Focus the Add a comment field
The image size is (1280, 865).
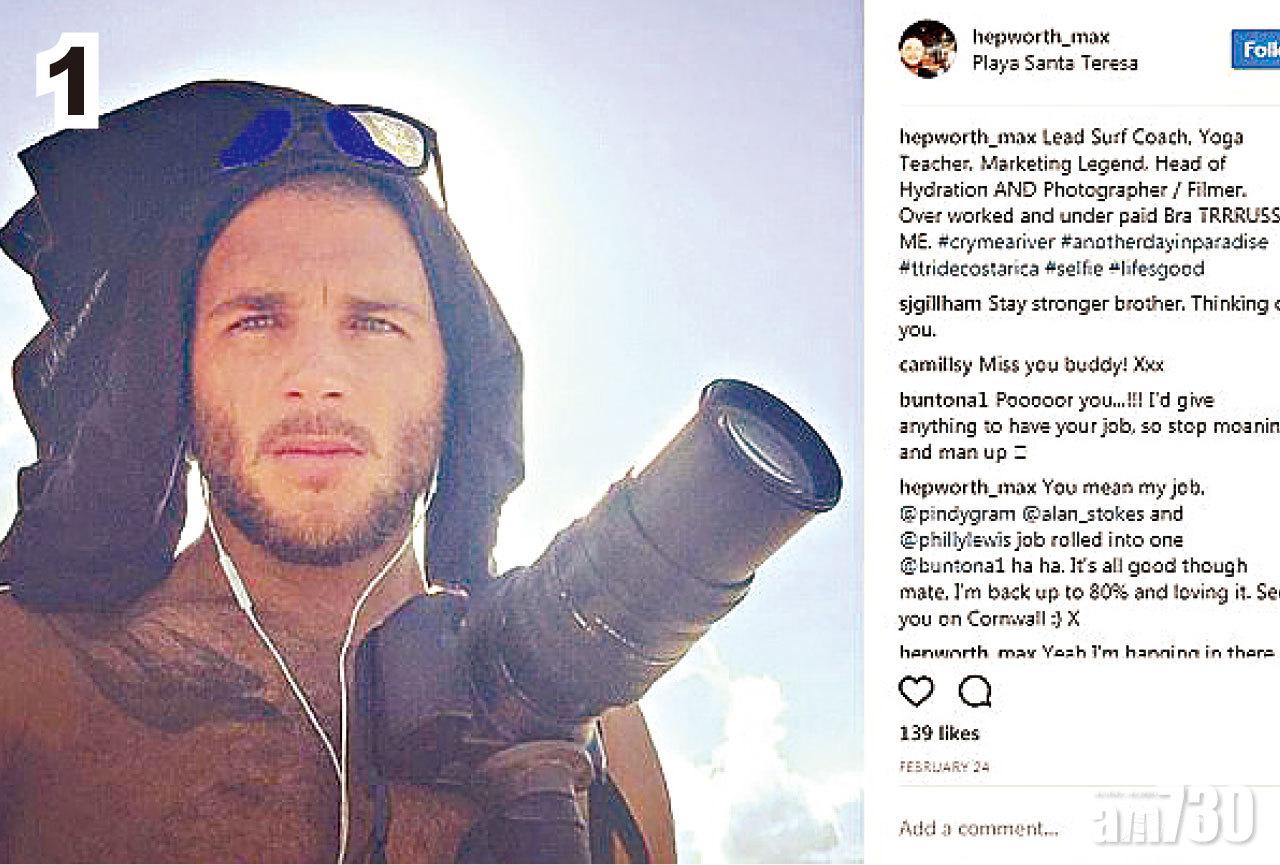click(980, 828)
